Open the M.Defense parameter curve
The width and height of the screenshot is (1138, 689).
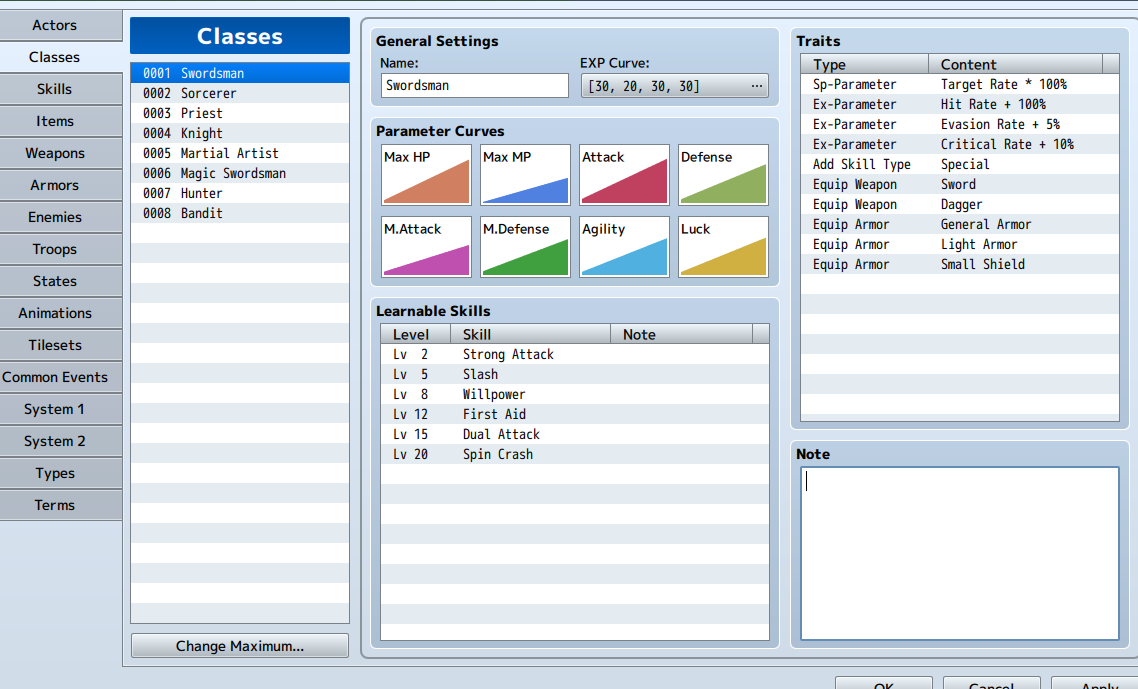click(525, 247)
